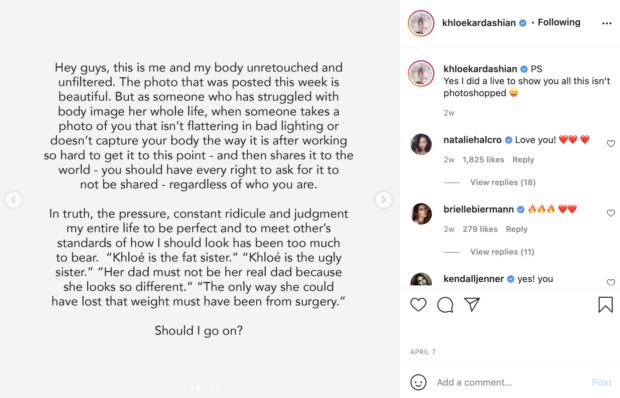Save the post with bookmark icon
Image resolution: width=620 pixels, height=398 pixels.
click(605, 305)
